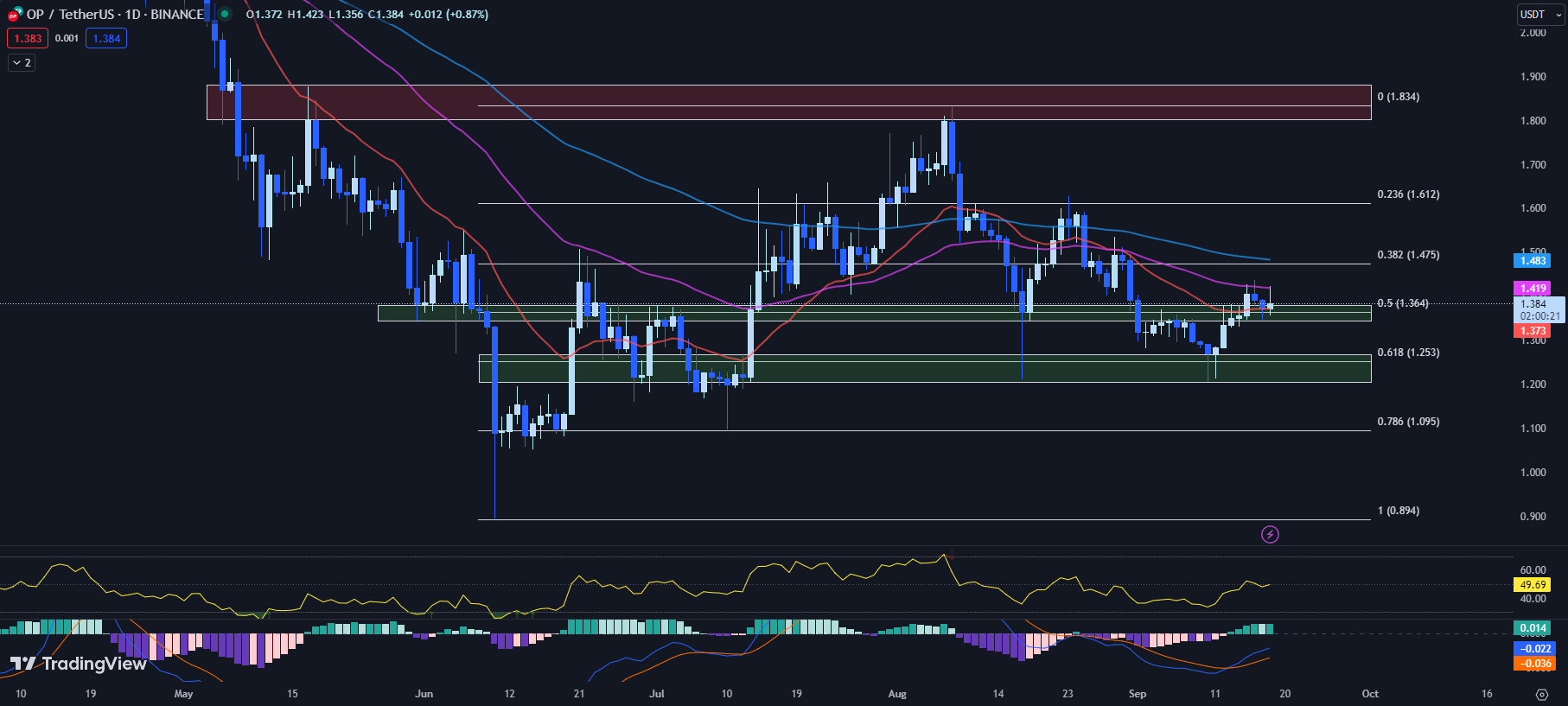
Task: Click the 40.00 RSI scale label
Action: [1533, 599]
